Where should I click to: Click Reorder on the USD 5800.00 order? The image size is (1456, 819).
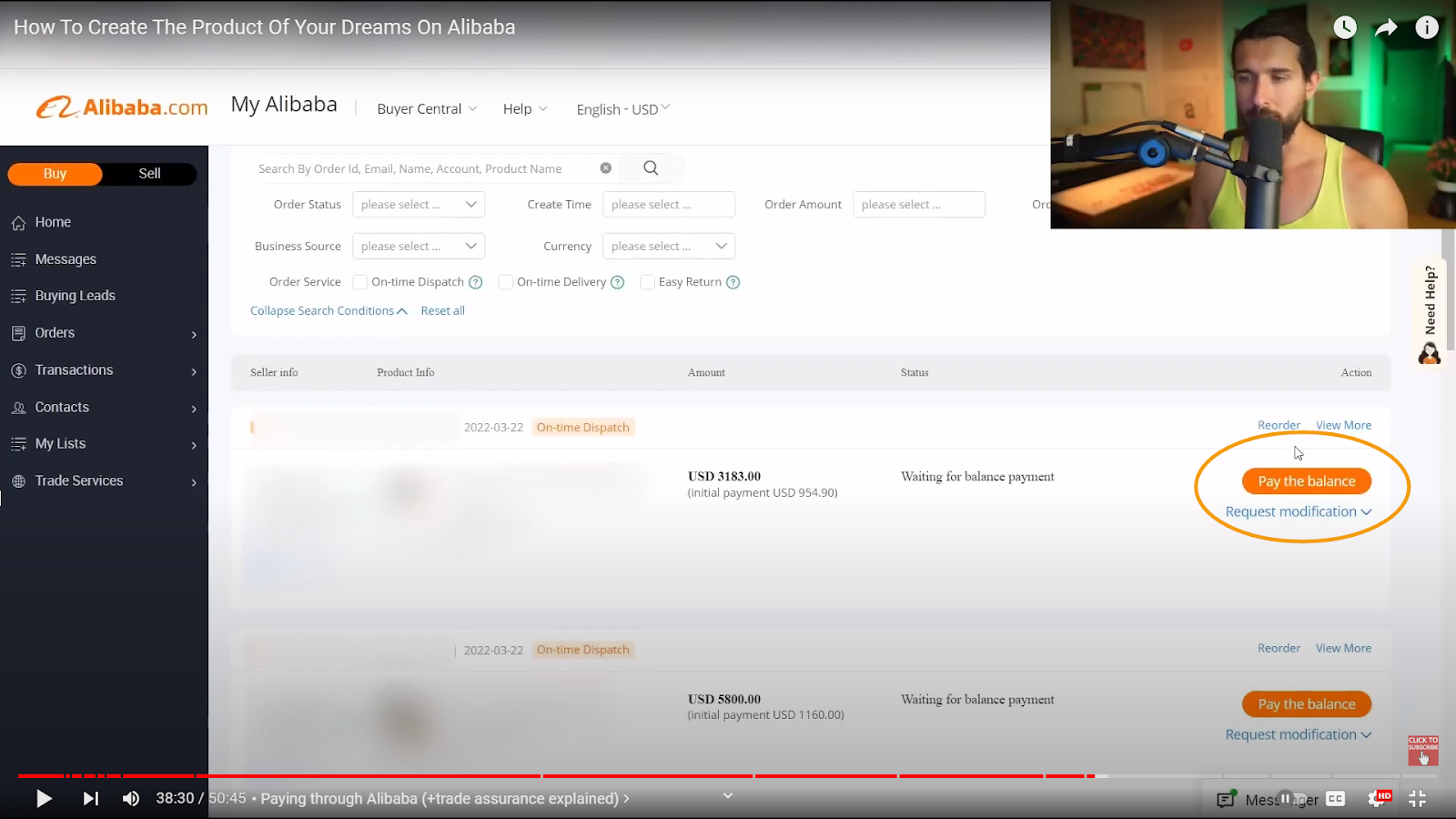pyautogui.click(x=1279, y=648)
